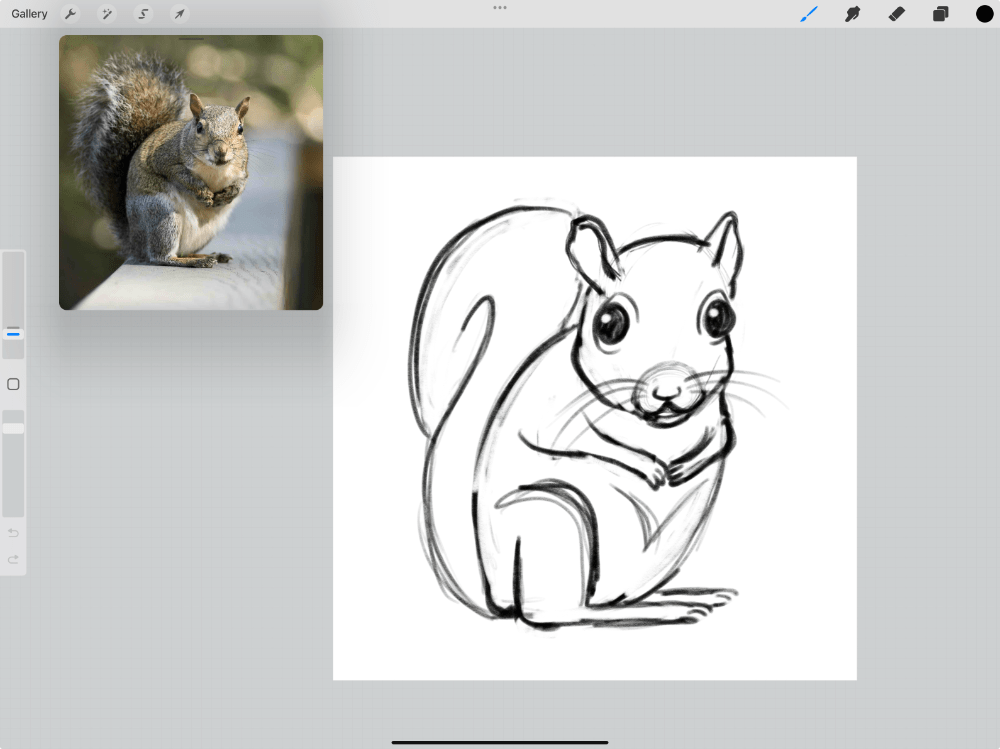Open the Actions wrench menu
Viewport: 1000px width, 749px height.
[70, 14]
